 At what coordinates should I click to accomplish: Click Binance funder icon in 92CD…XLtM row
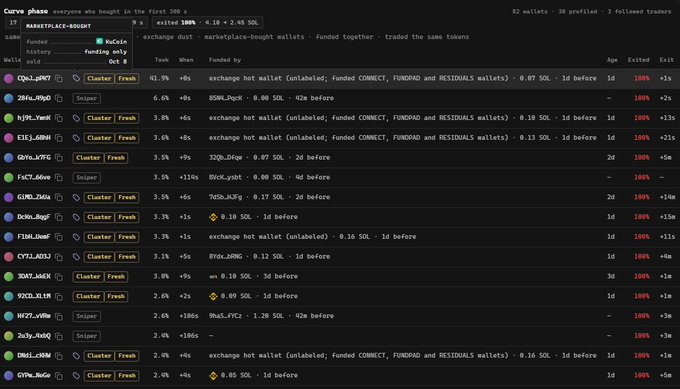tap(213, 296)
